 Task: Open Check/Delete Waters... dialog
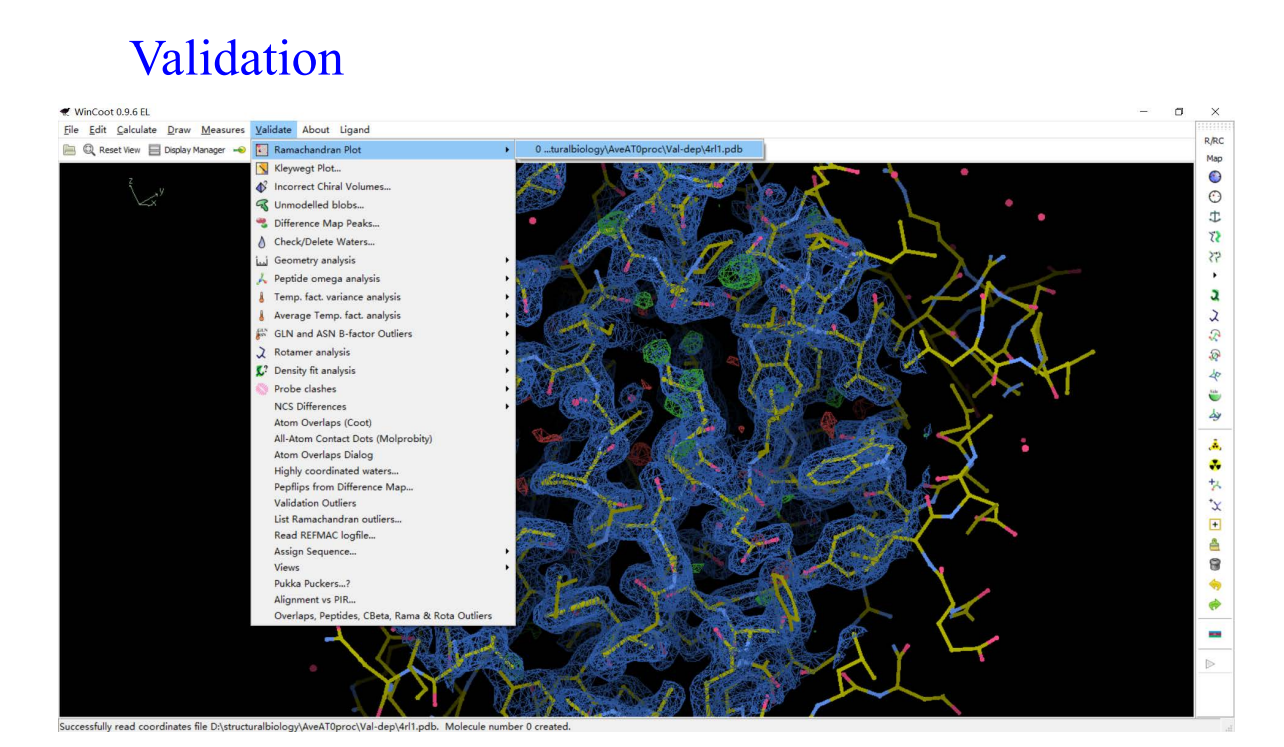(383, 242)
